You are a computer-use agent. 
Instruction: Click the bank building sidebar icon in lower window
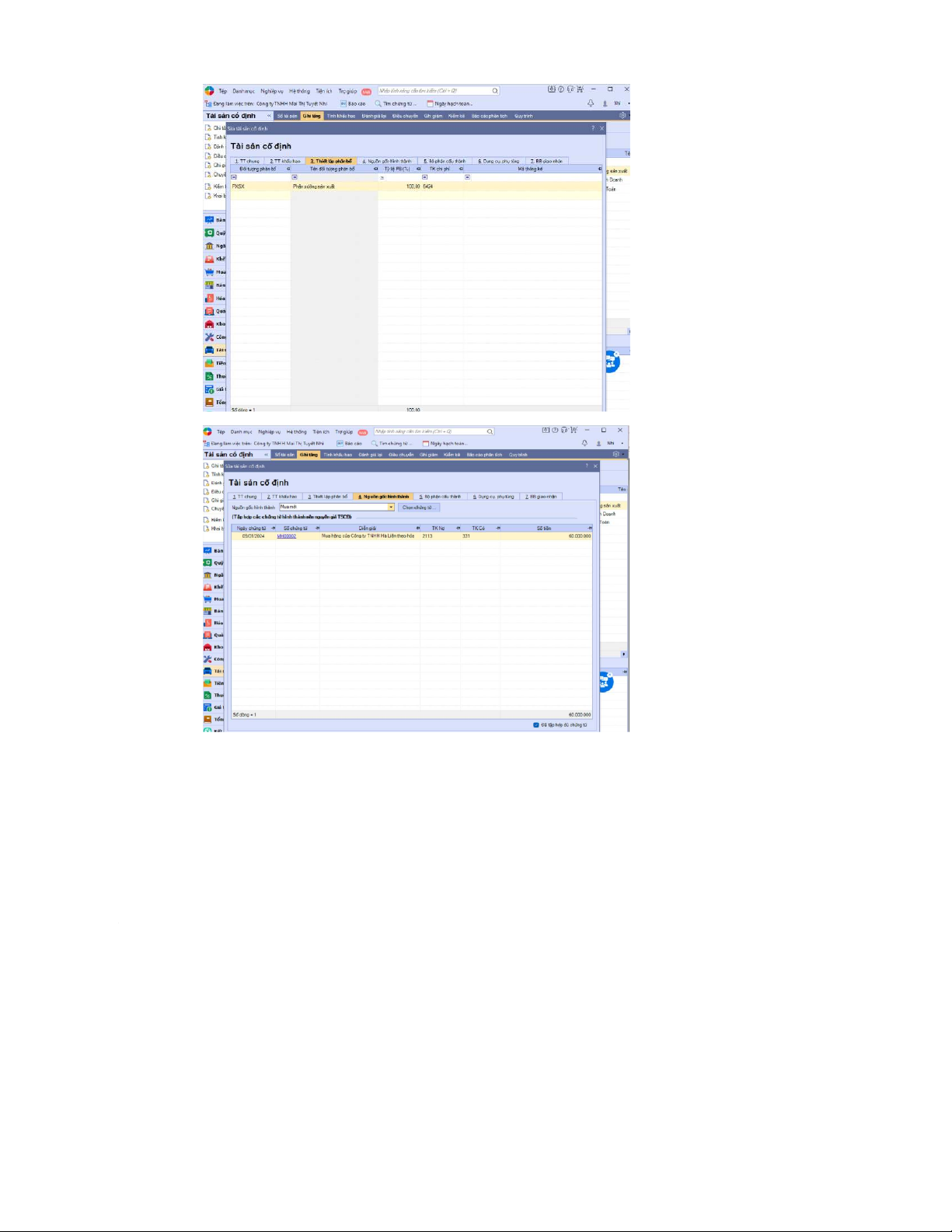(x=207, y=575)
